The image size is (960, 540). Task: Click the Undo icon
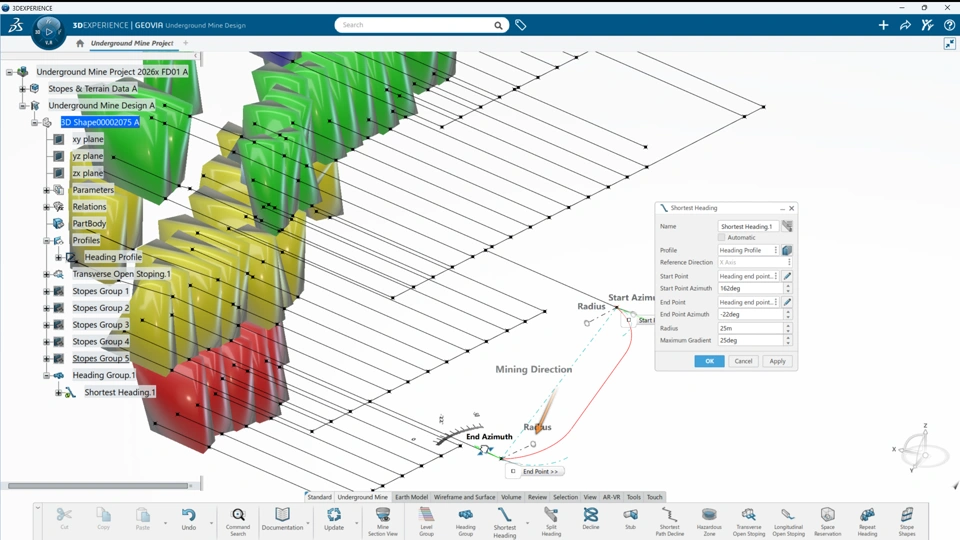(189, 519)
